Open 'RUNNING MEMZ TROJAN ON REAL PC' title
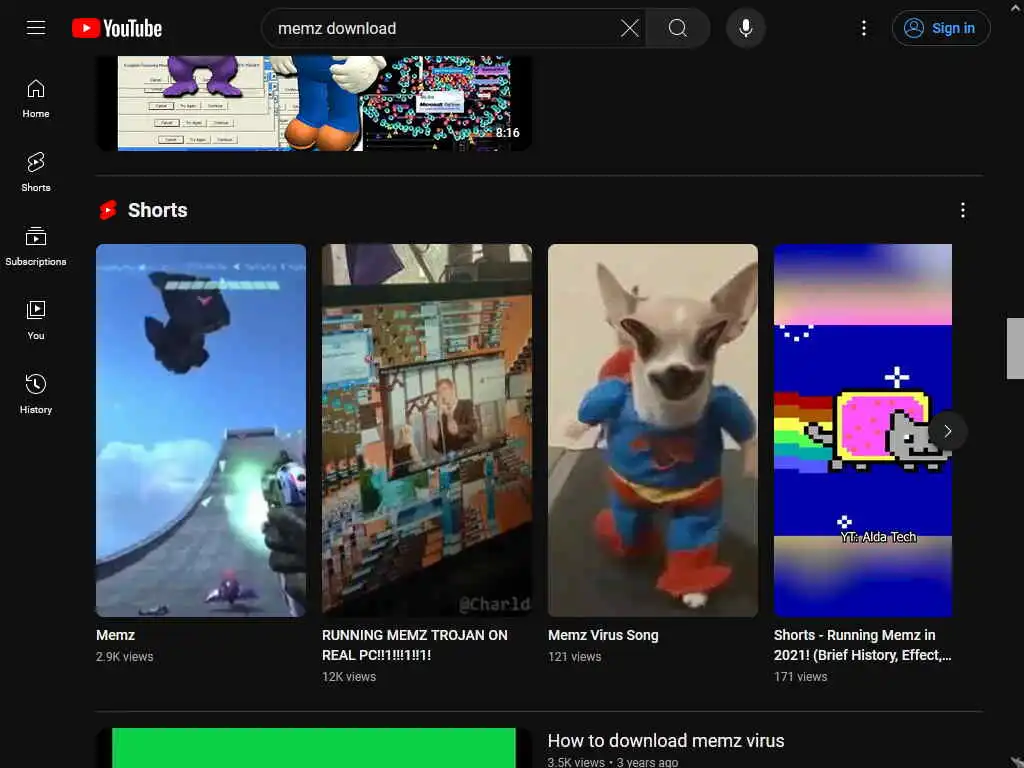Image resolution: width=1024 pixels, height=768 pixels. click(x=415, y=645)
